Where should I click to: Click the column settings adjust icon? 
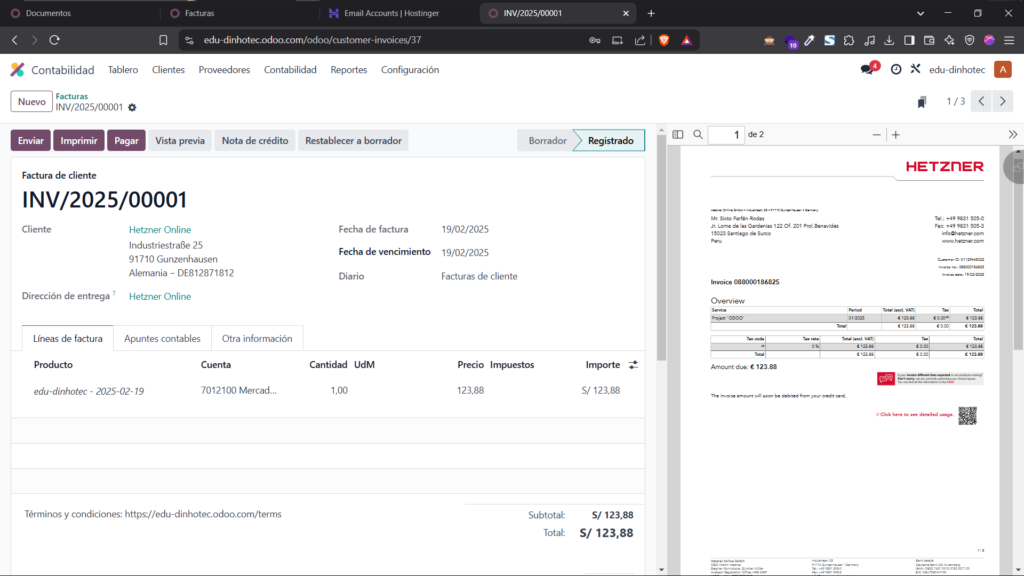coord(633,365)
